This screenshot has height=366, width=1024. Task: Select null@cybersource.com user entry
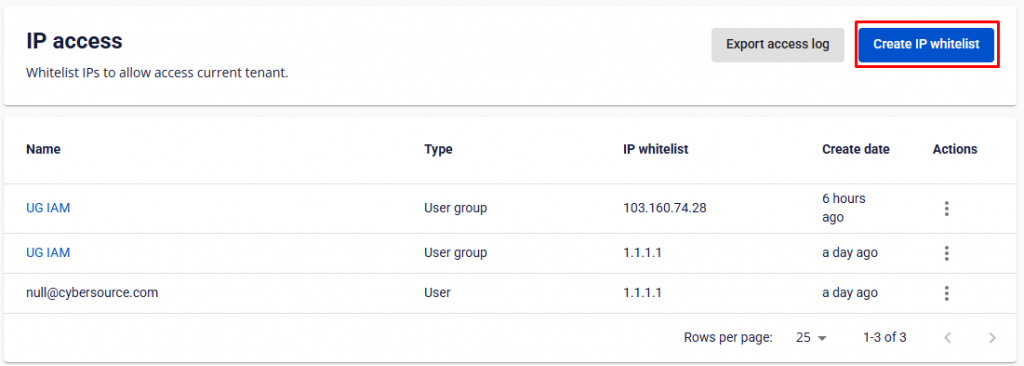click(92, 293)
